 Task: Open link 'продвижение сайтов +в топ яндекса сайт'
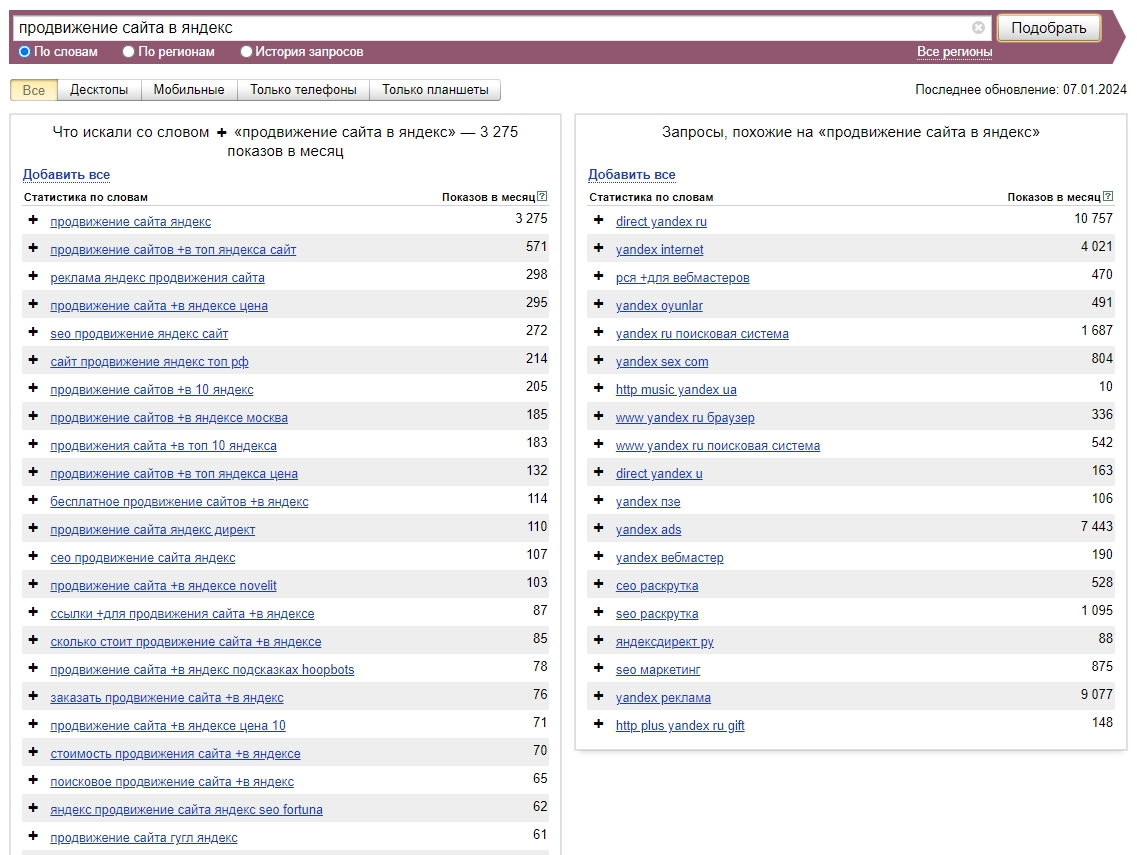pyautogui.click(x=173, y=249)
